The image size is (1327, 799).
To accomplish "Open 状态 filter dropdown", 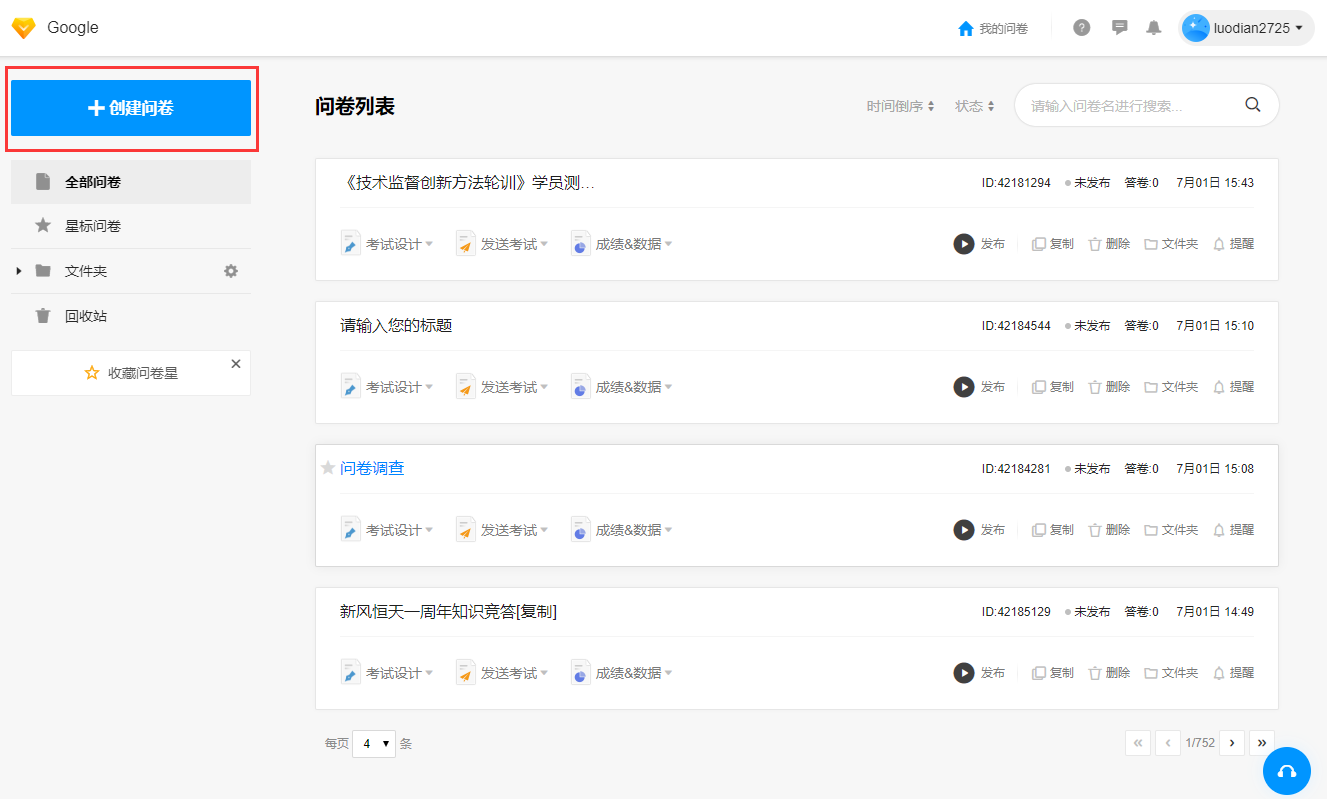I will (x=974, y=106).
